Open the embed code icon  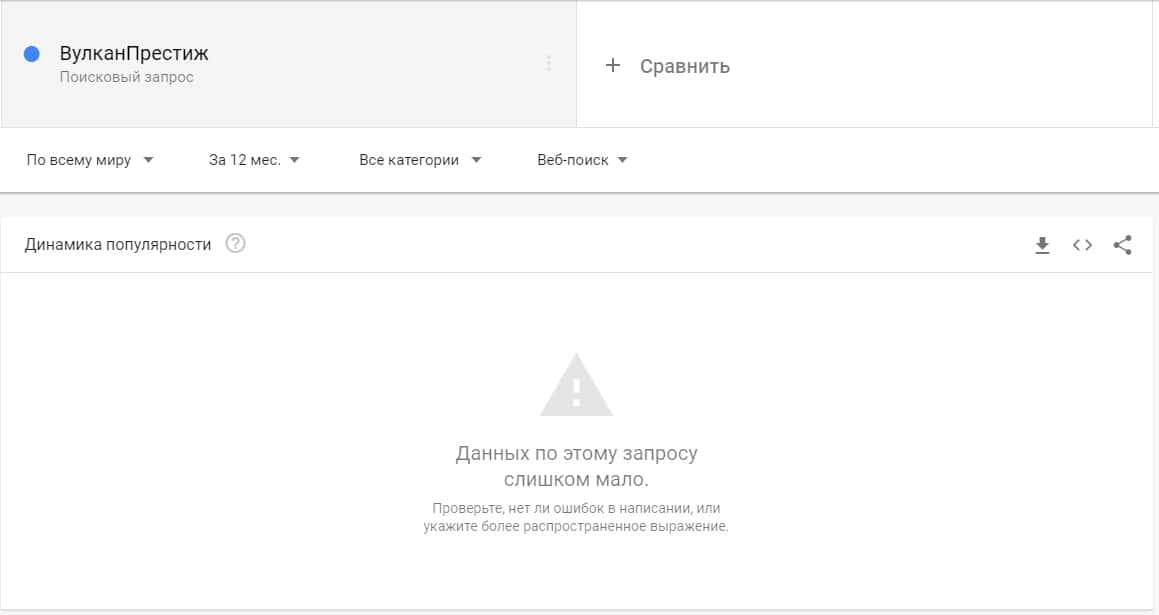(1082, 245)
